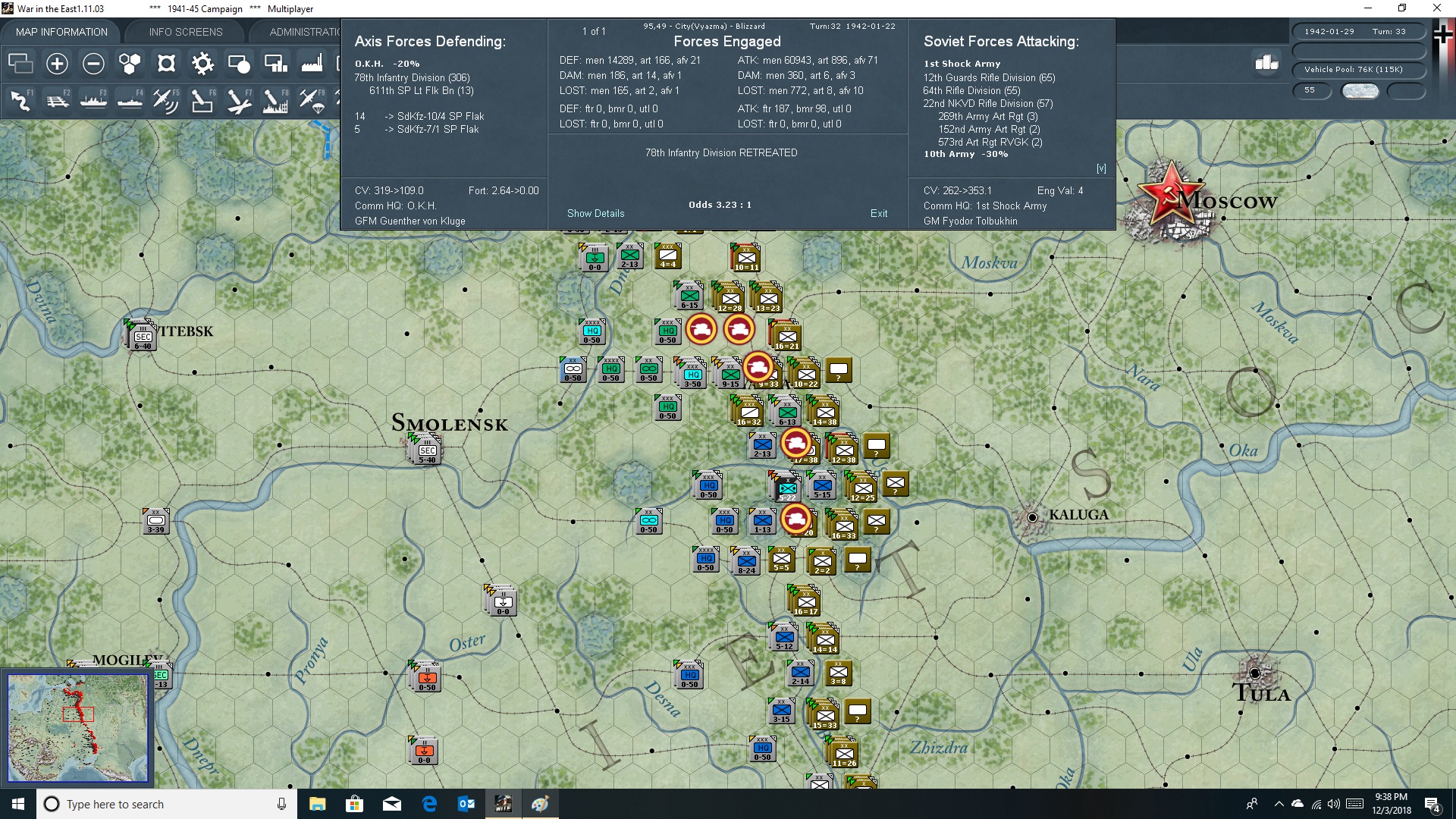The image size is (1456, 819).
Task: Select F5 air recon mode icon
Action: (x=166, y=101)
